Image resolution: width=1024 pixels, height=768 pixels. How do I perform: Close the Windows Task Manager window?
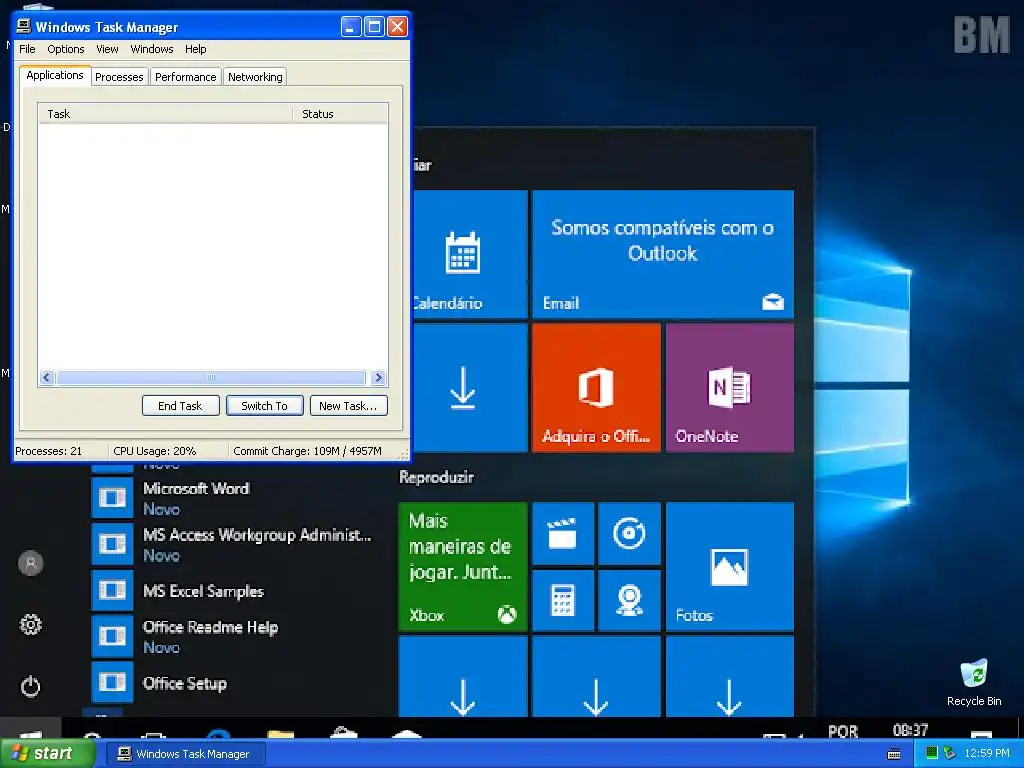tap(398, 27)
